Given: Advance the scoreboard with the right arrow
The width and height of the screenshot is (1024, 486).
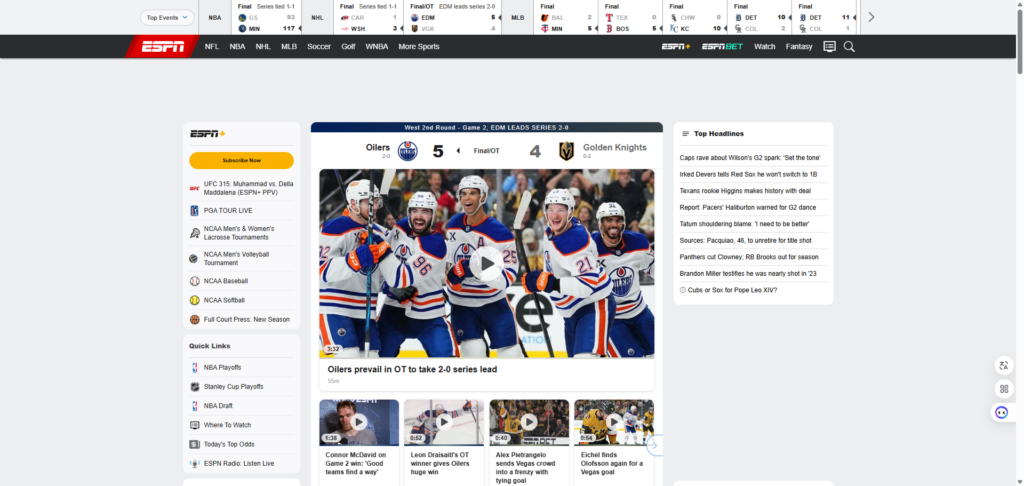Looking at the screenshot, I should coord(871,17).
